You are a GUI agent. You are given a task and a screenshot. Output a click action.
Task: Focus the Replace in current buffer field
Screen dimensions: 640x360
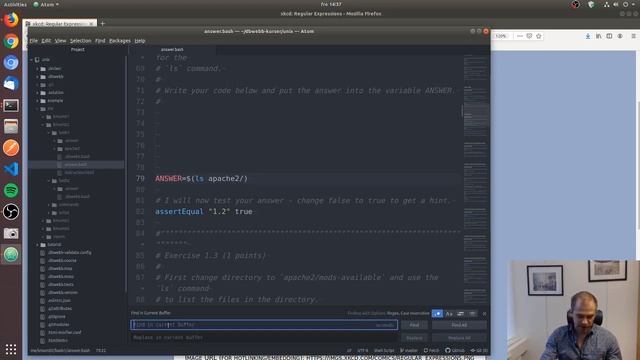[x=264, y=338]
